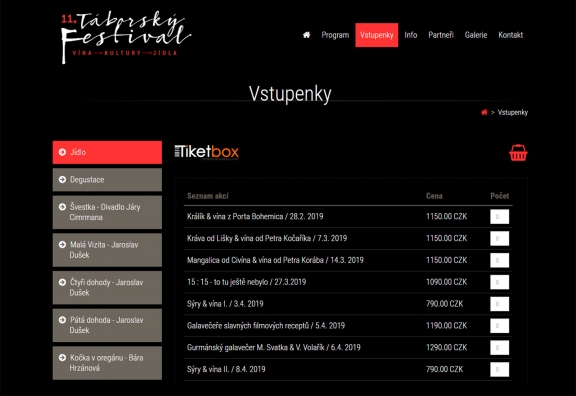Screen dimensions: 576x396
Task: Open Pátá dohoda - Jaroslav Dušek category
Action: coord(107,325)
